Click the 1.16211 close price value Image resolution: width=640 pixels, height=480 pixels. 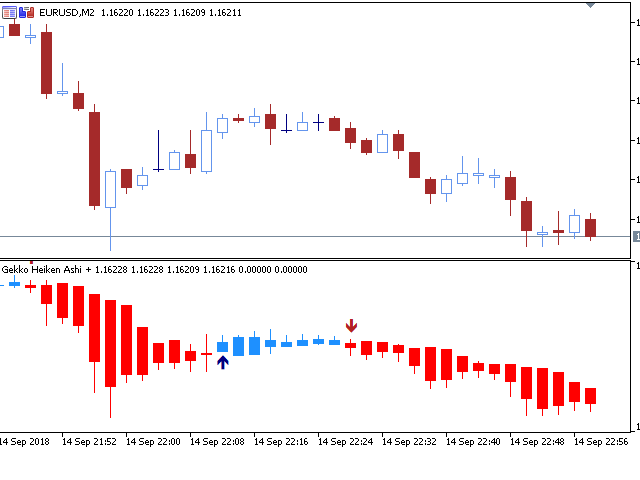[225, 13]
